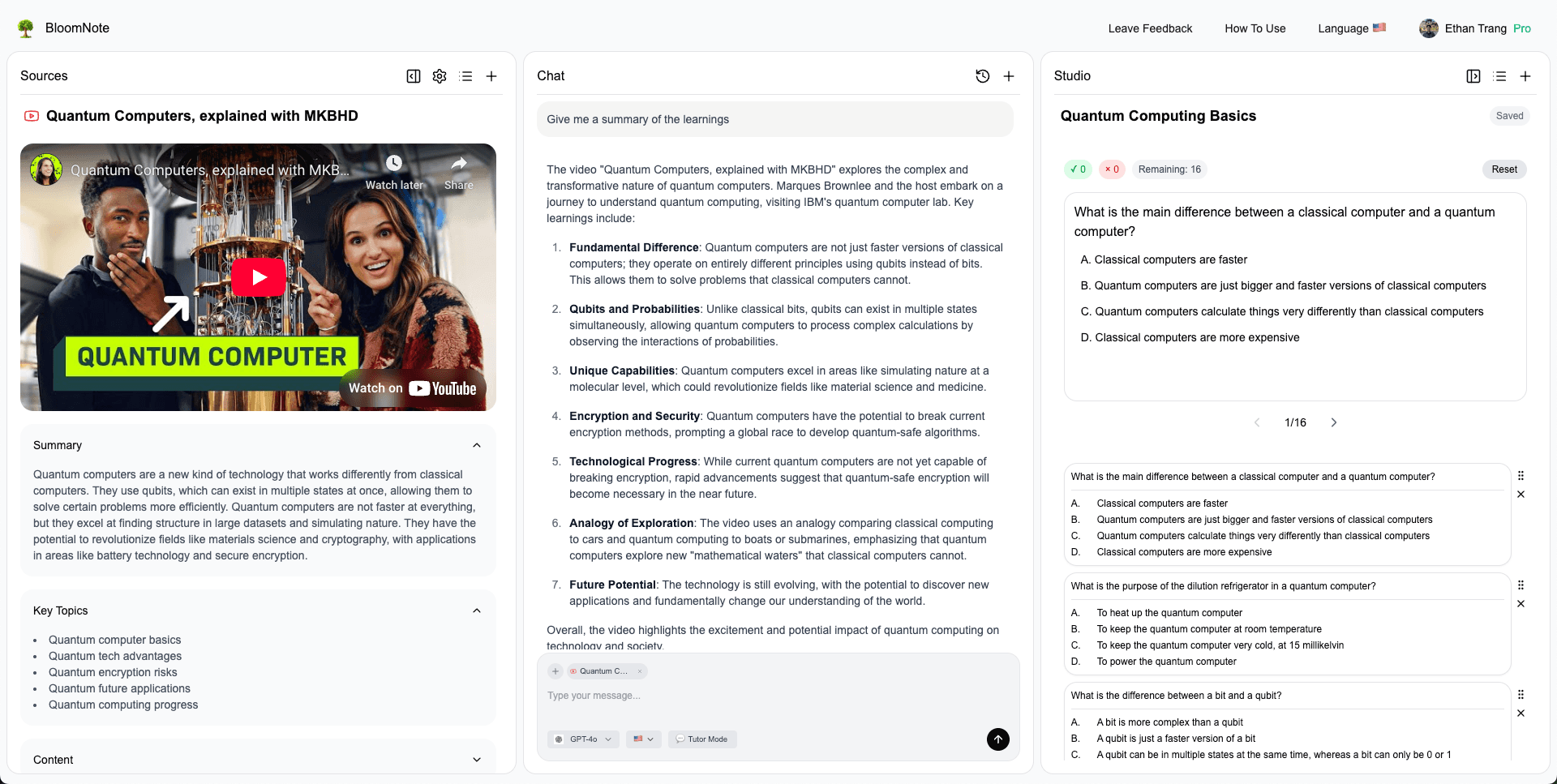The image size is (1557, 784).
Task: Send message with arrow button
Action: (998, 739)
